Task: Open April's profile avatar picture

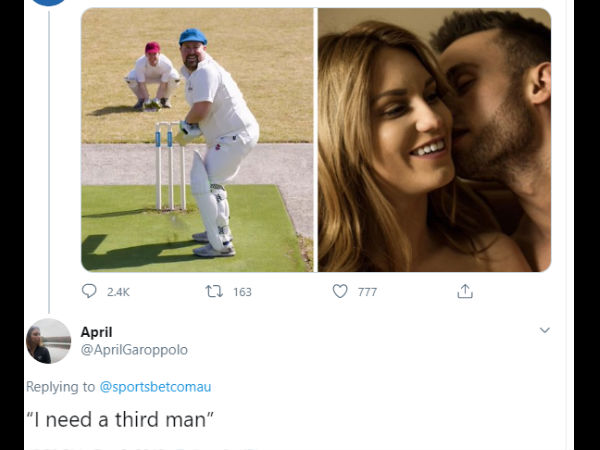Action: tap(48, 341)
